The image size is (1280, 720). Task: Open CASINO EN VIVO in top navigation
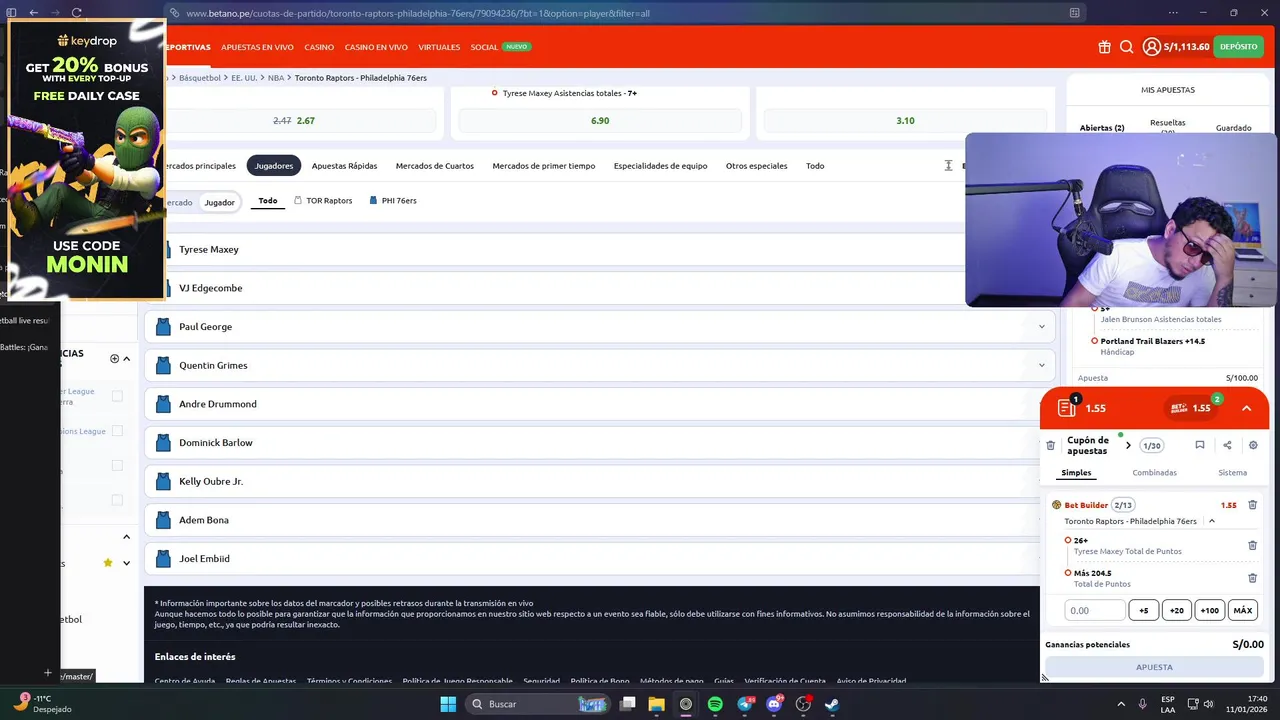[376, 47]
